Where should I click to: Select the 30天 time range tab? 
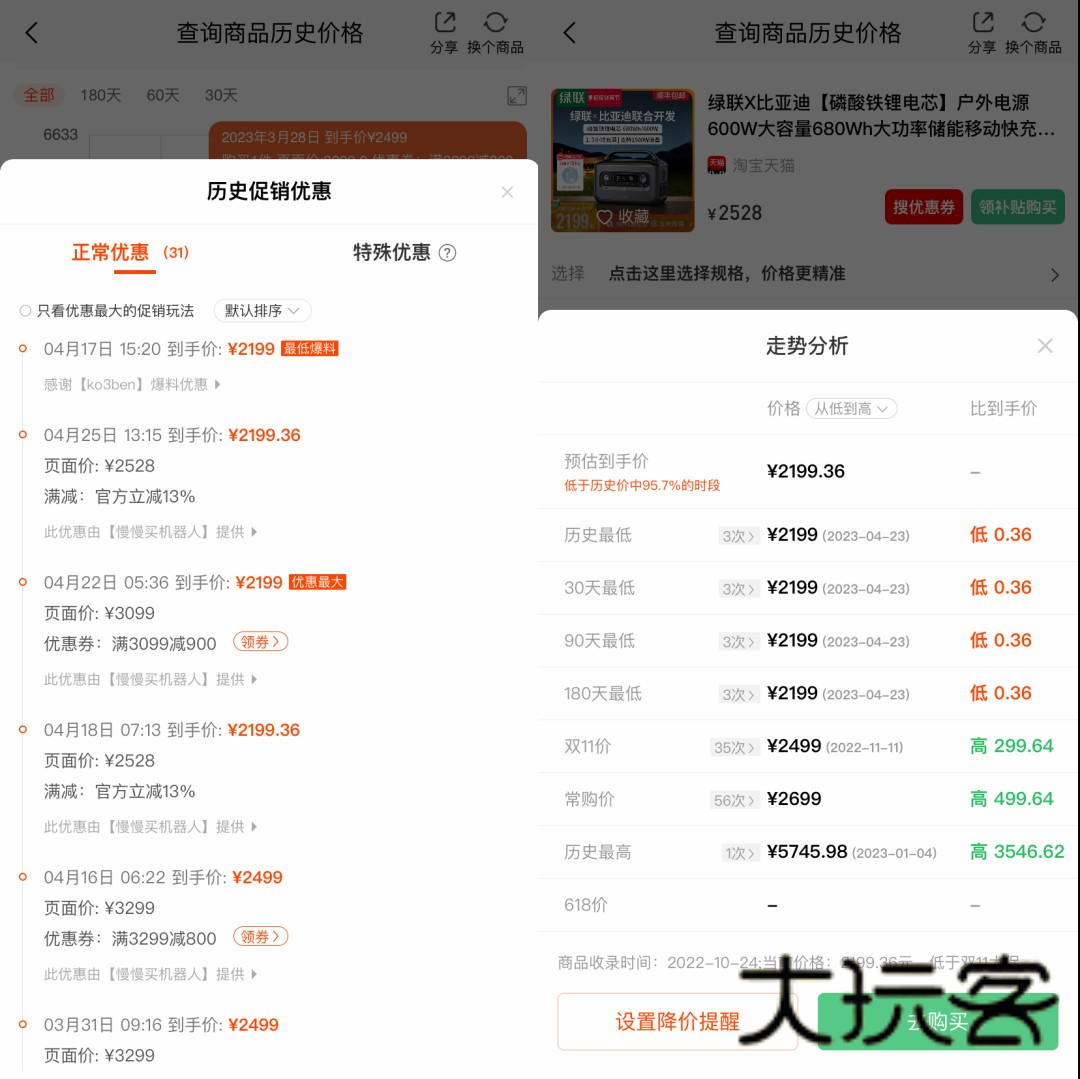click(221, 95)
